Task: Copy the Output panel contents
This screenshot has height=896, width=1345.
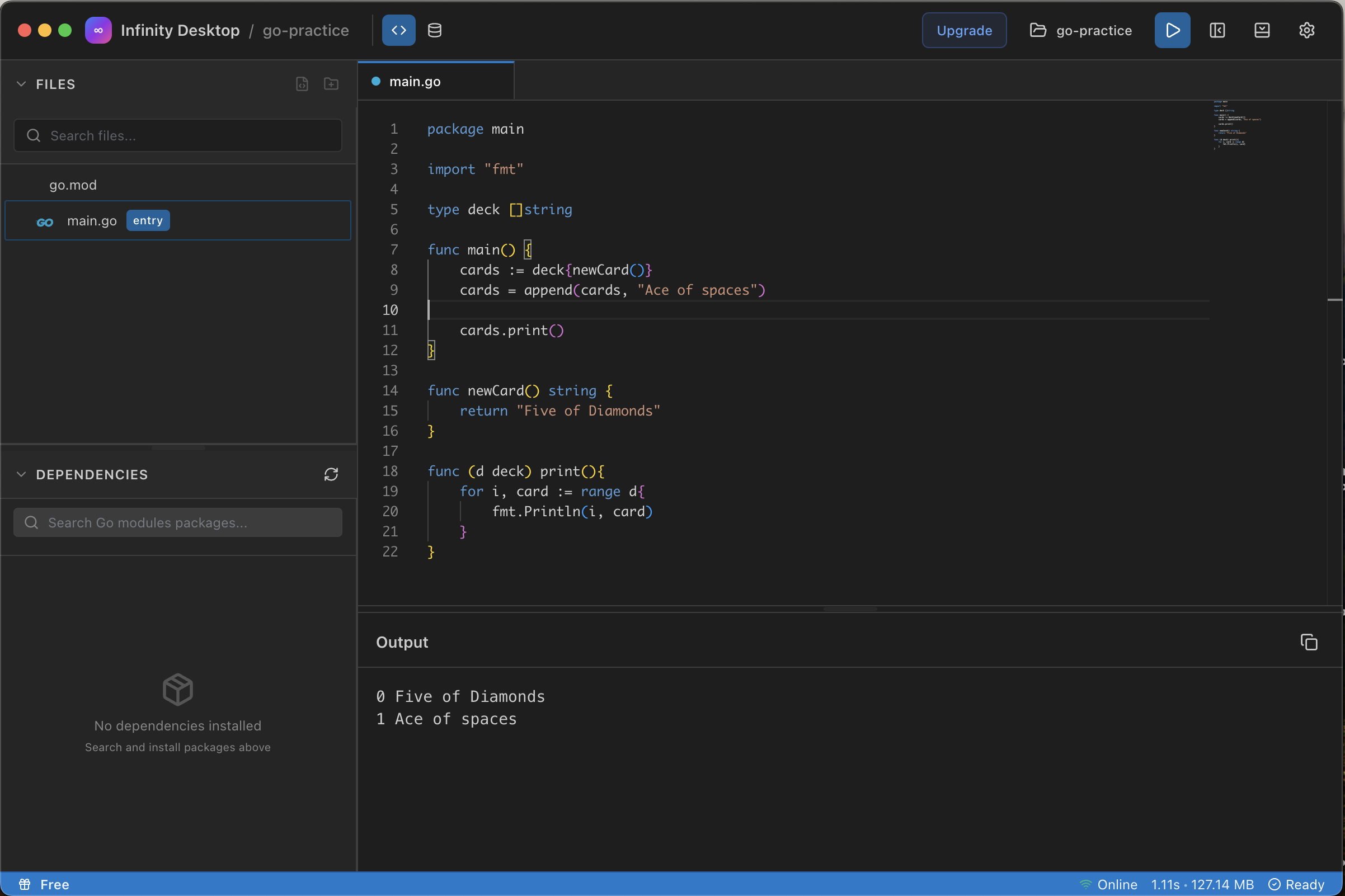Action: (1309, 642)
